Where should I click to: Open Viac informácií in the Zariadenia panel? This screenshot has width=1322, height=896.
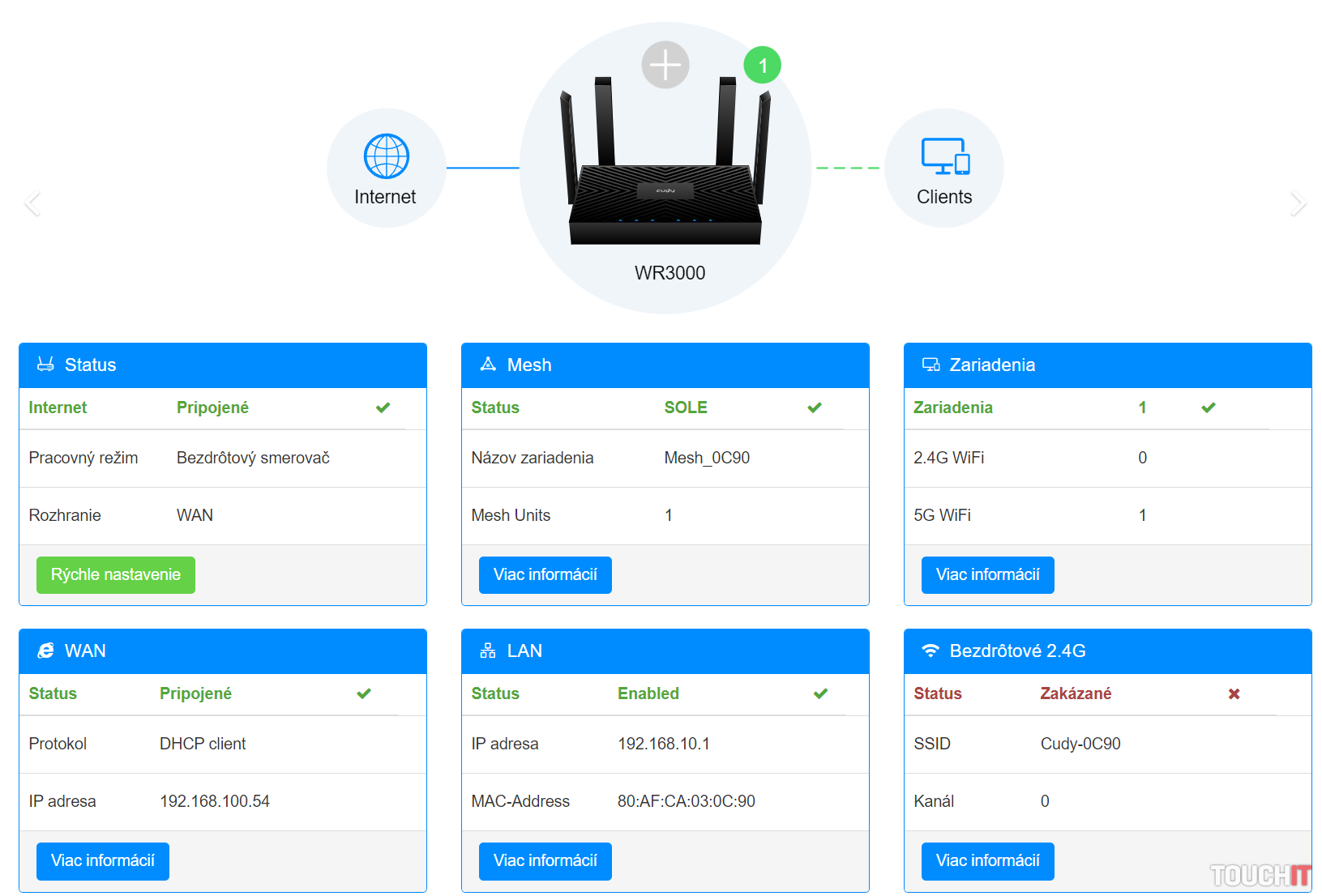[x=987, y=575]
